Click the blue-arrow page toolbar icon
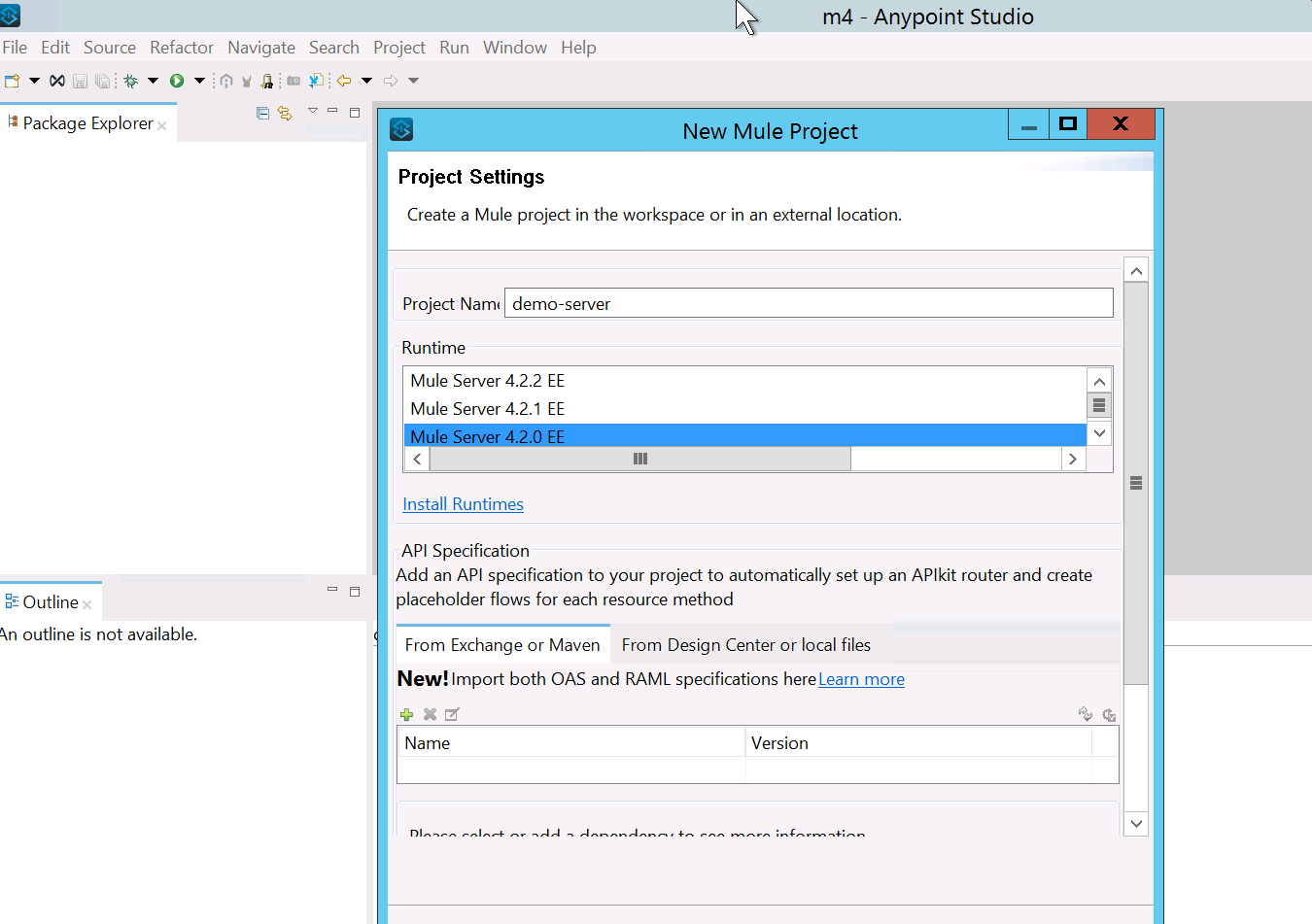1312x924 pixels. click(316, 81)
